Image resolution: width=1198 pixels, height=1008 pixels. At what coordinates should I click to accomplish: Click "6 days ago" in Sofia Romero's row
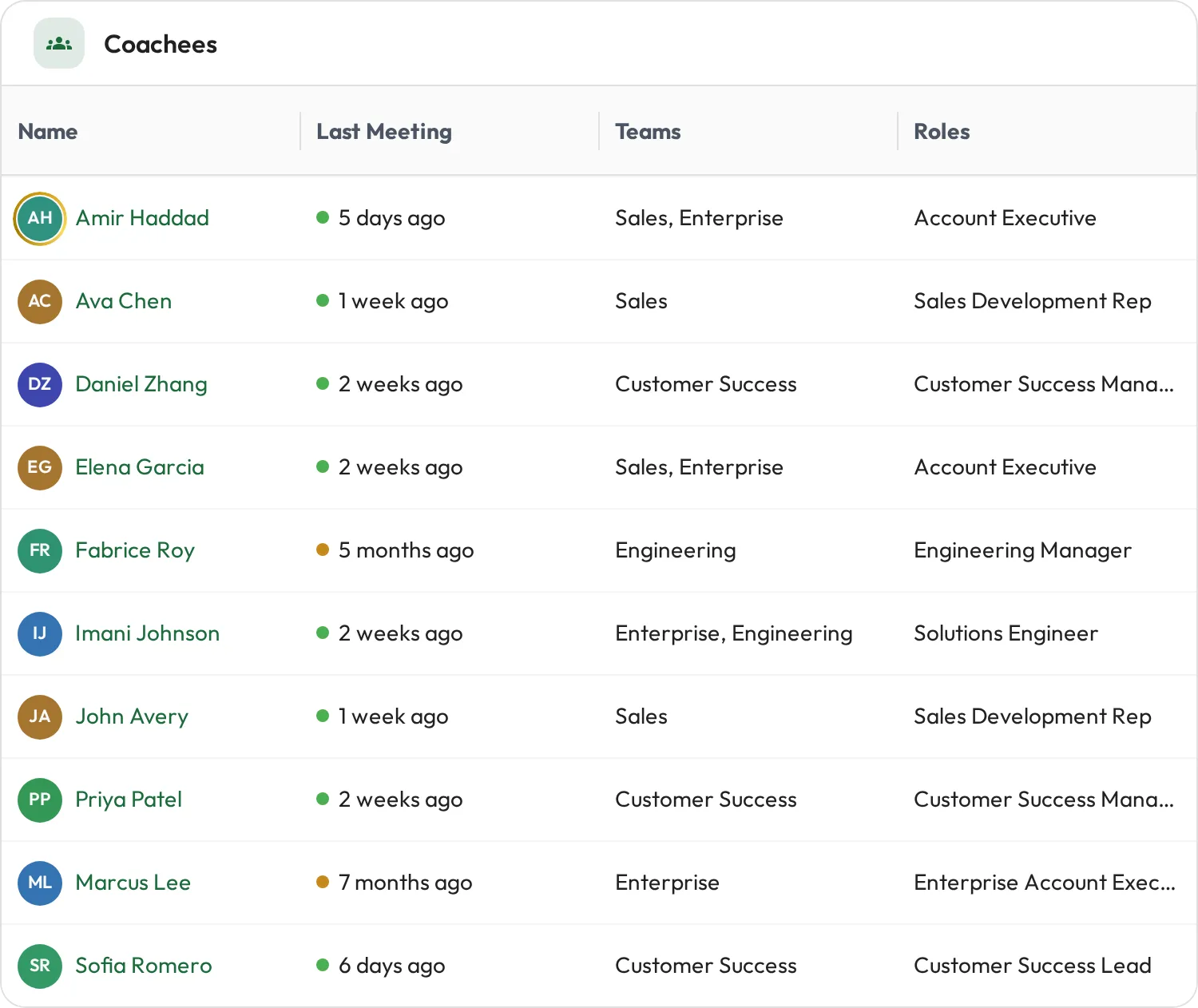click(x=391, y=966)
